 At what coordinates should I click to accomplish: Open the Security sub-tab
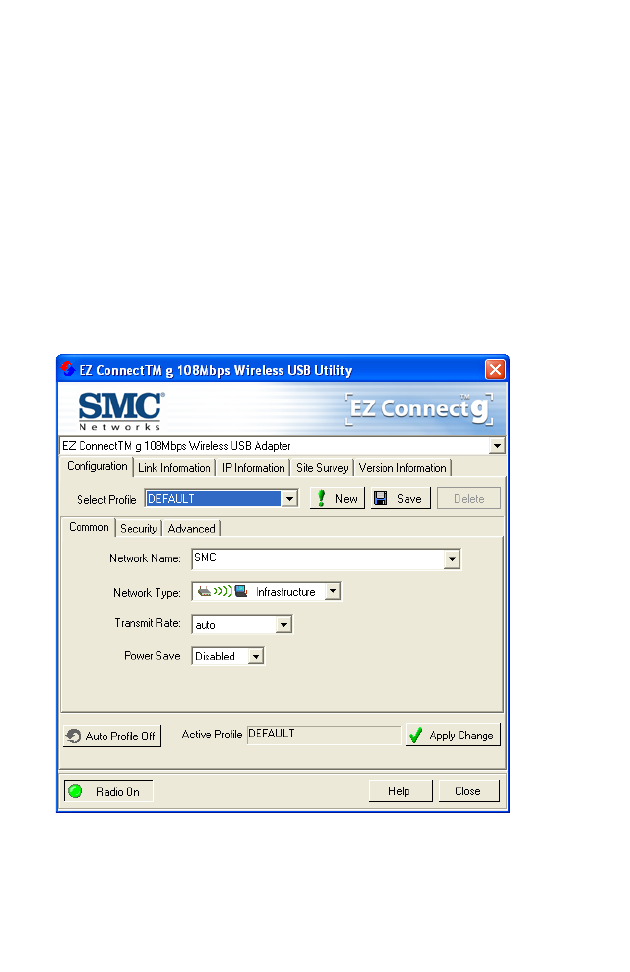tap(138, 529)
